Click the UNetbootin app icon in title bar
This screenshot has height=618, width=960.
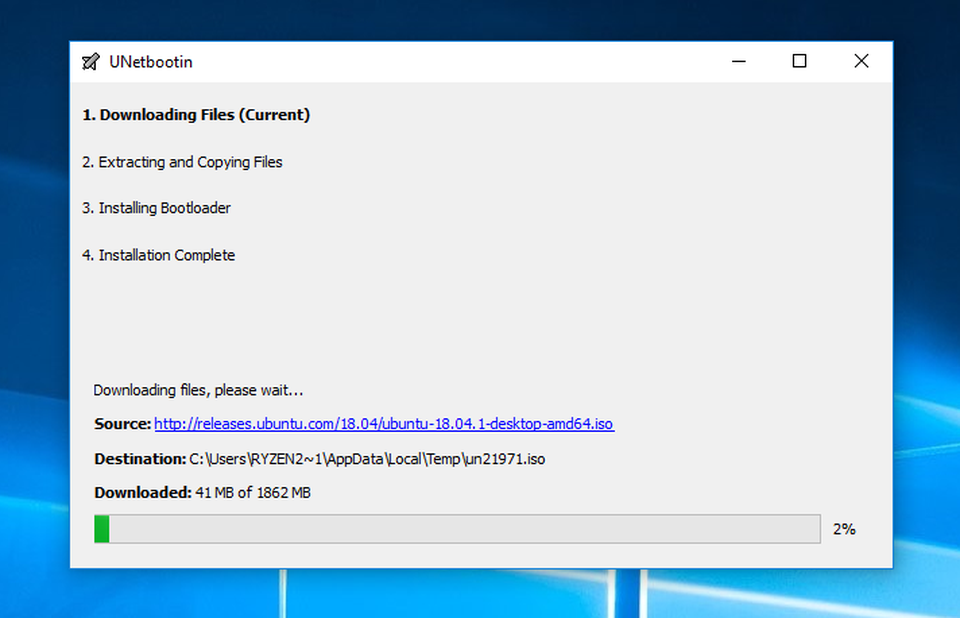click(x=91, y=61)
